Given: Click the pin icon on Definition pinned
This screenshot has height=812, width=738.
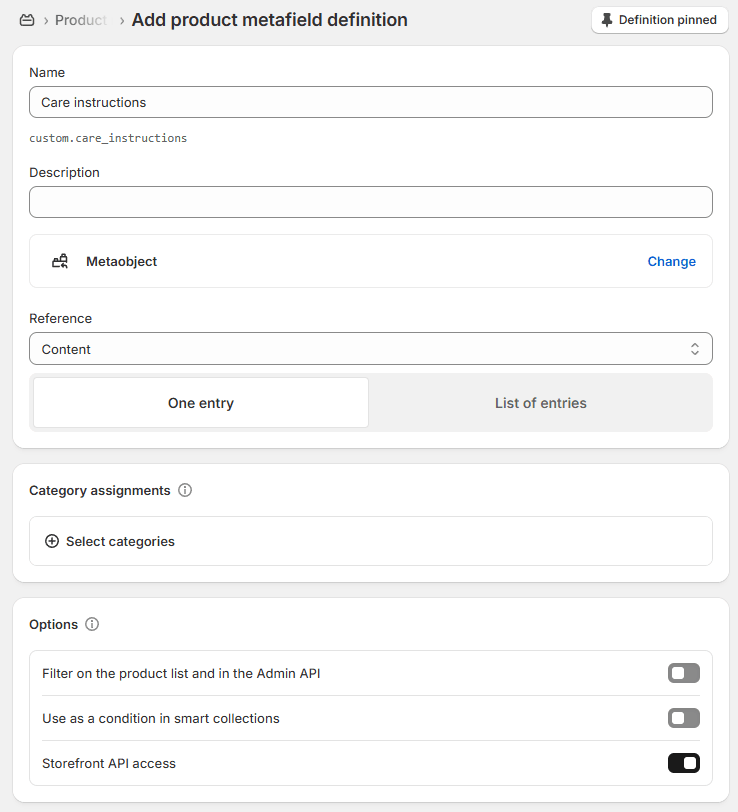Looking at the screenshot, I should 607,20.
